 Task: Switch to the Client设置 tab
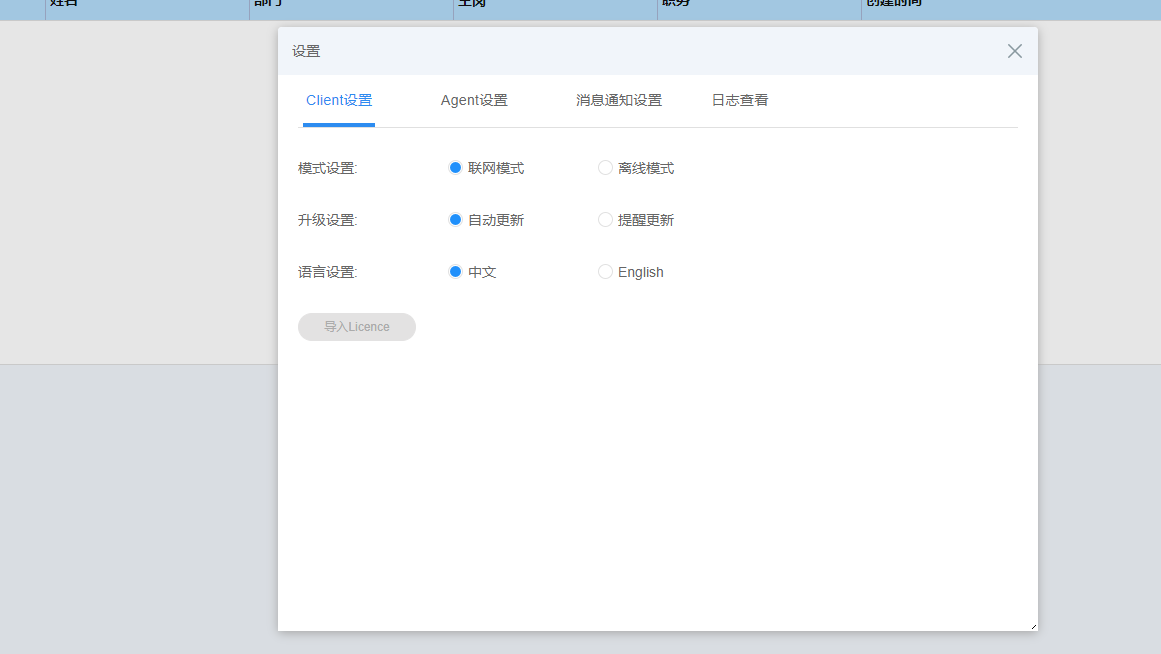coord(339,100)
